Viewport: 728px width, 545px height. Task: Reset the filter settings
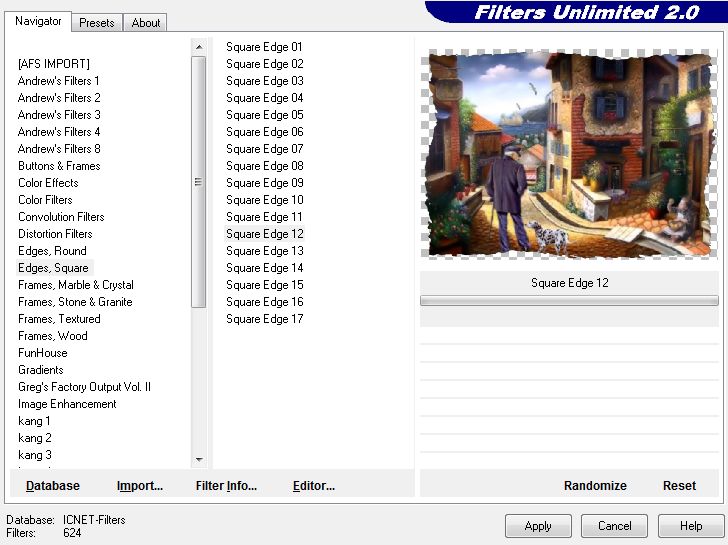(679, 486)
